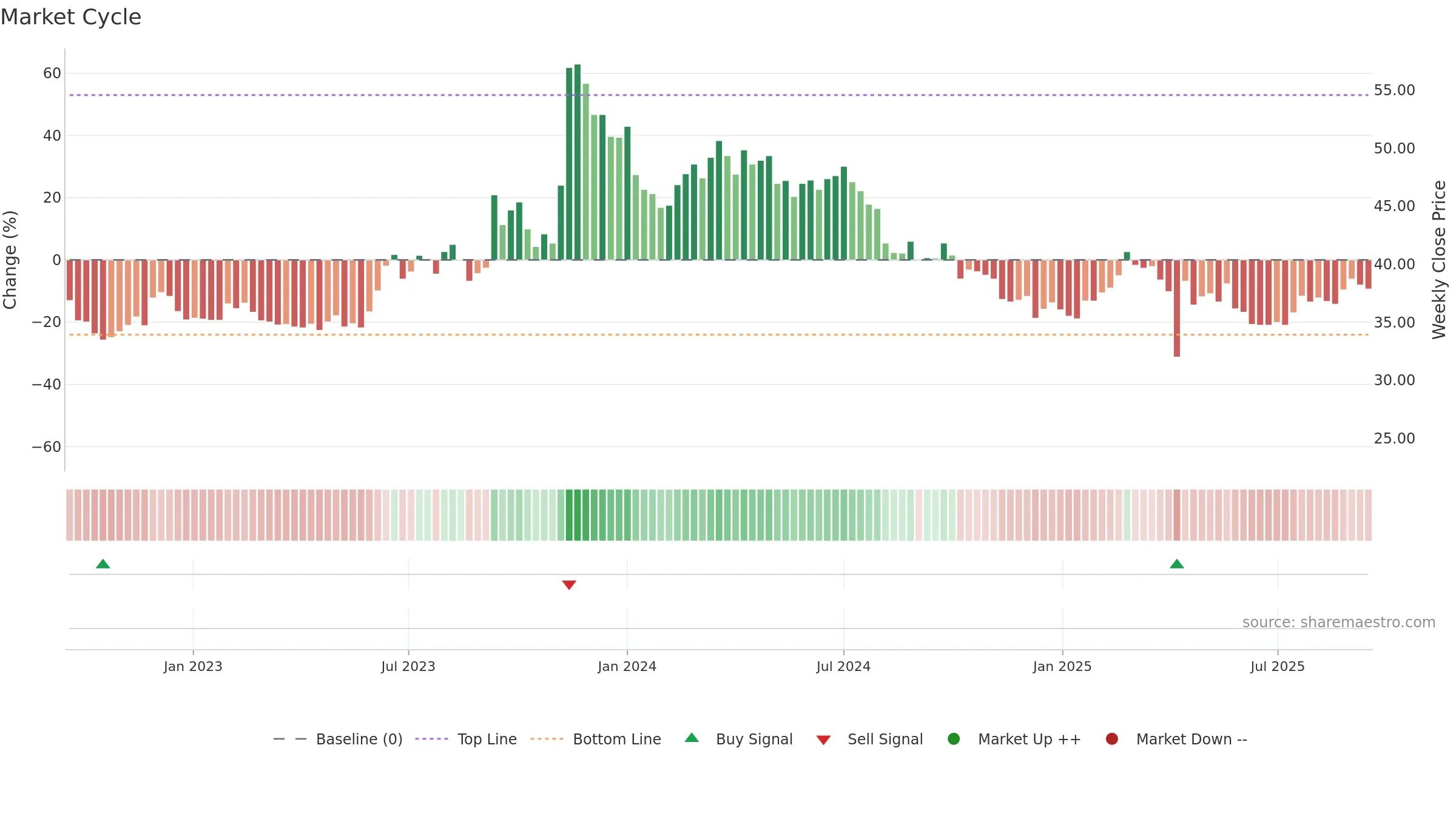Click the red sell signal triangle marker
The width and height of the screenshot is (1456, 819).
(x=569, y=585)
